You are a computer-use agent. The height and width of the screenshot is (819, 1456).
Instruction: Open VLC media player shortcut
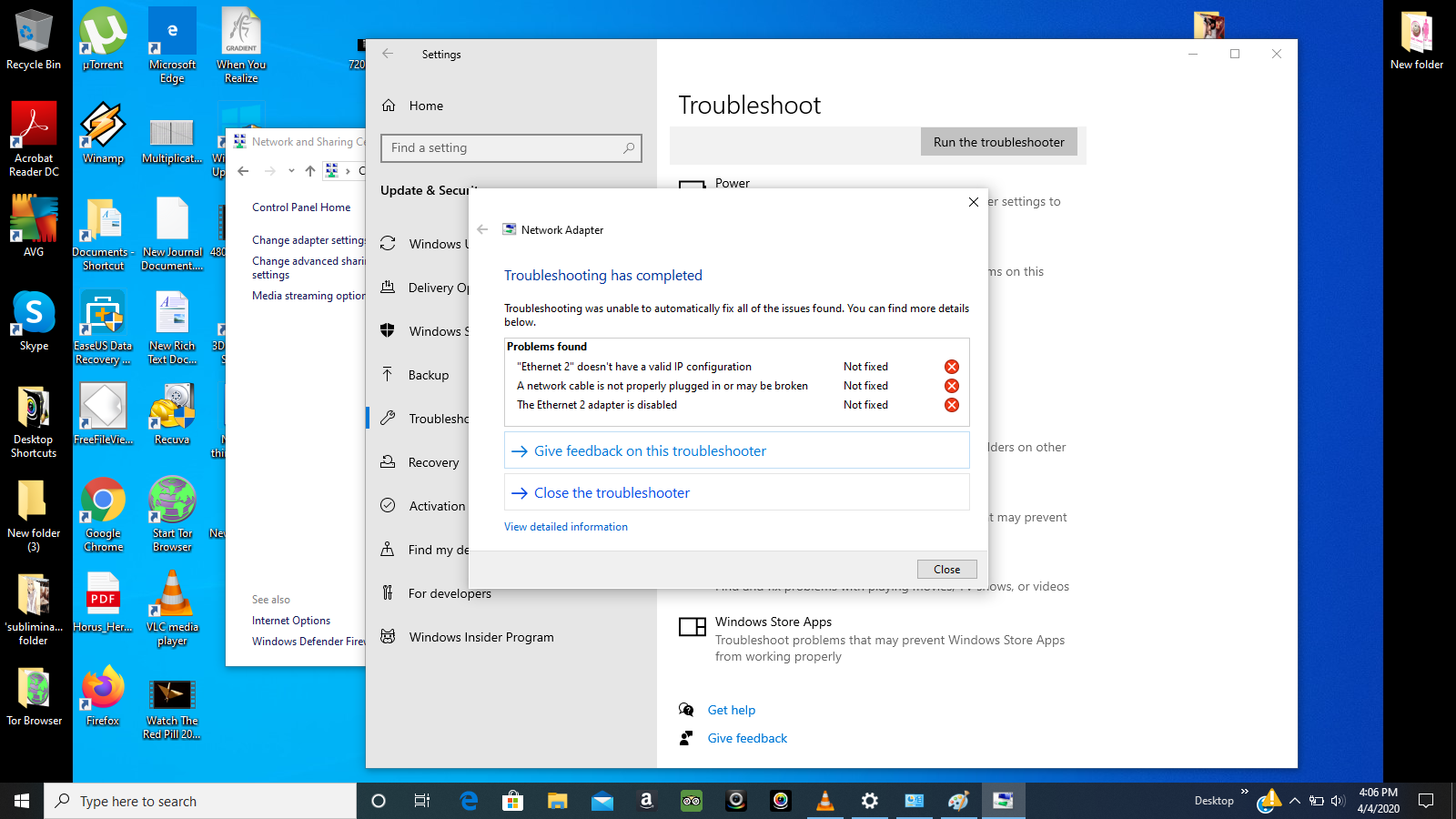pyautogui.click(x=172, y=608)
